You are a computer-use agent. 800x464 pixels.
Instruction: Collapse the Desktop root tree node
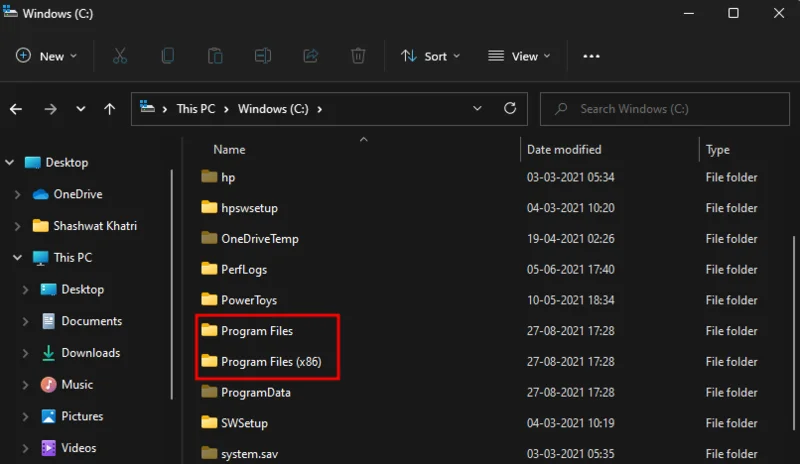(x=10, y=162)
